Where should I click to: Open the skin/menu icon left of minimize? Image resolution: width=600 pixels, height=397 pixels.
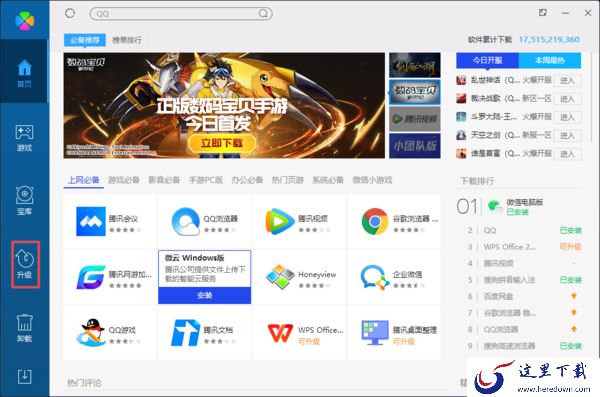point(543,13)
